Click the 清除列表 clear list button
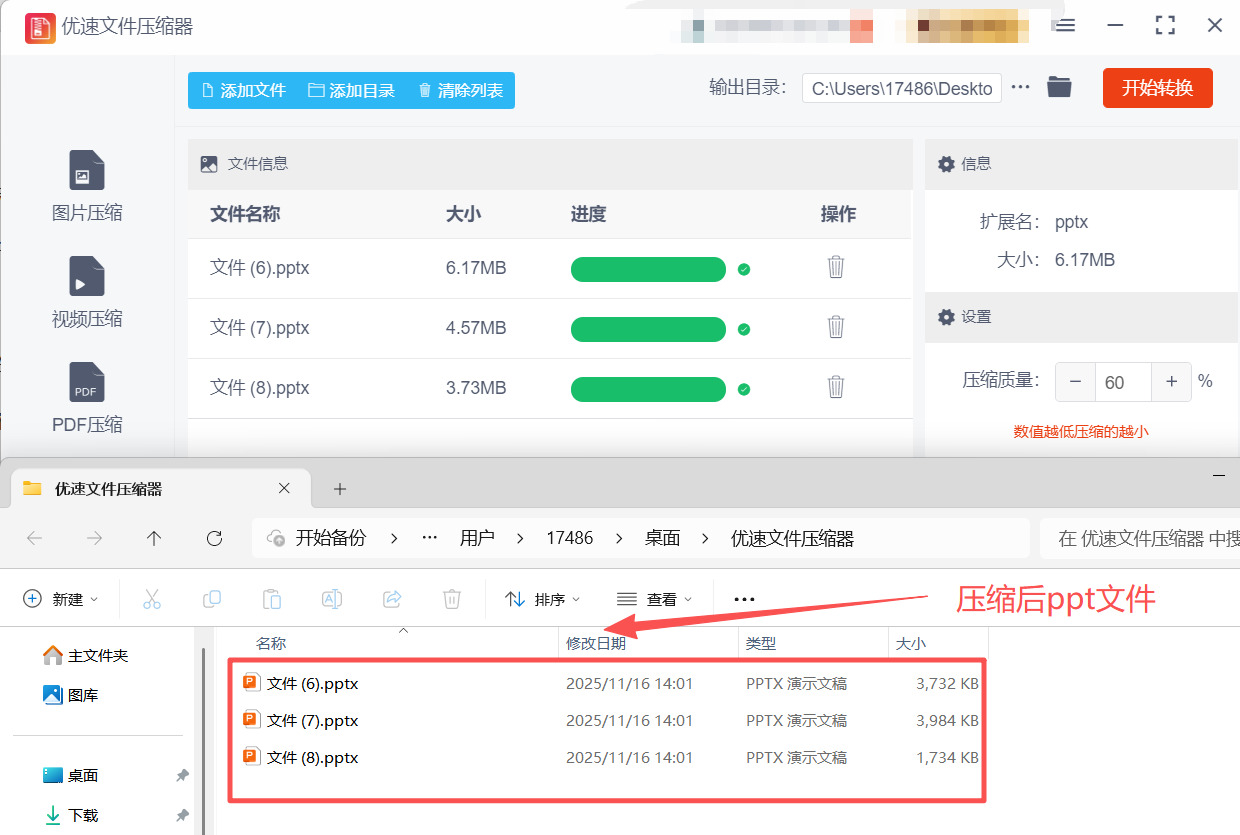 tap(460, 90)
